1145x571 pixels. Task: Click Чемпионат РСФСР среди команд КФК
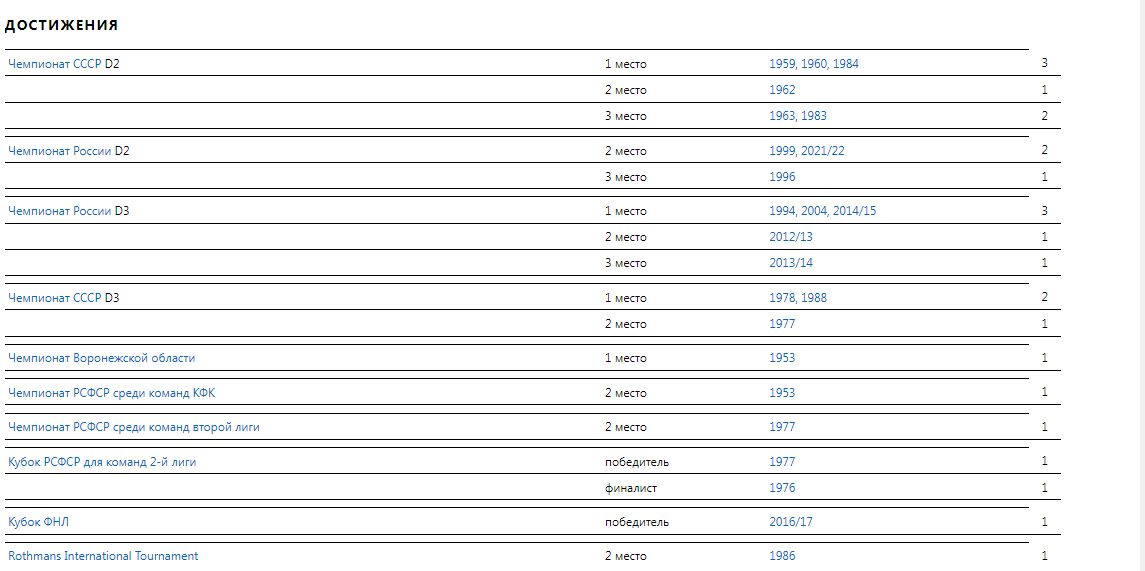[111, 393]
